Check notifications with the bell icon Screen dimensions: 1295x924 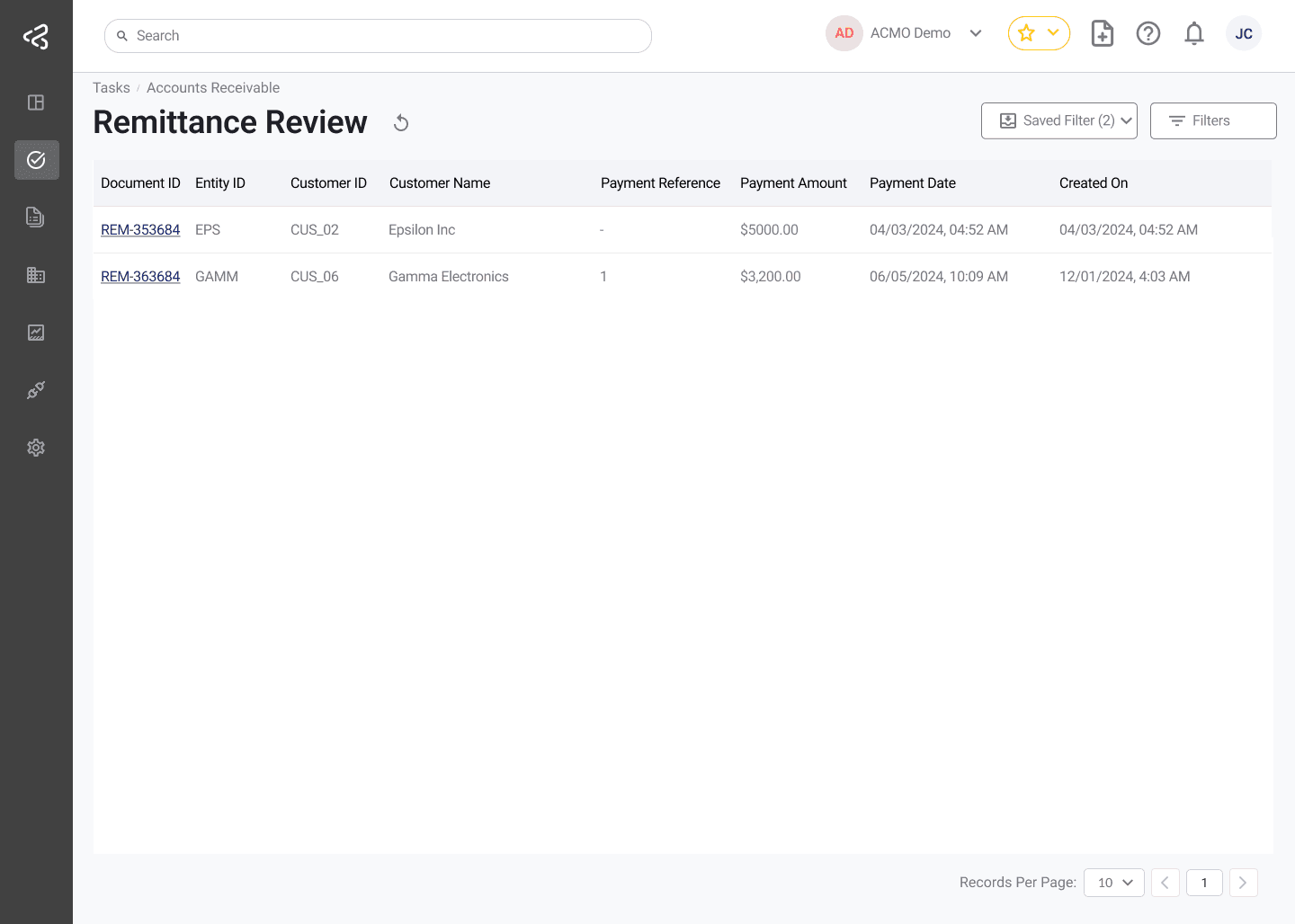pos(1194,33)
